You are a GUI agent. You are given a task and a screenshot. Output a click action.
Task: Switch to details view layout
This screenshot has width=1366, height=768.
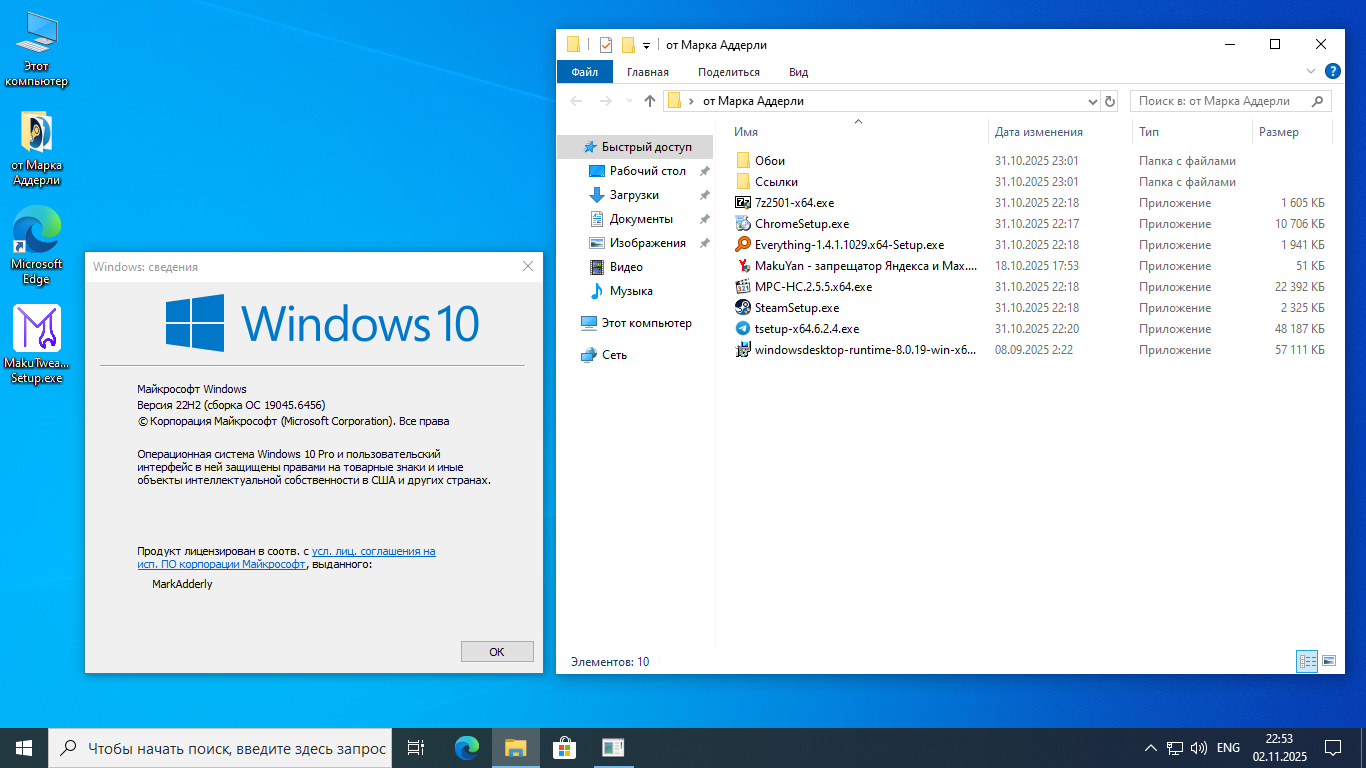tap(1307, 661)
